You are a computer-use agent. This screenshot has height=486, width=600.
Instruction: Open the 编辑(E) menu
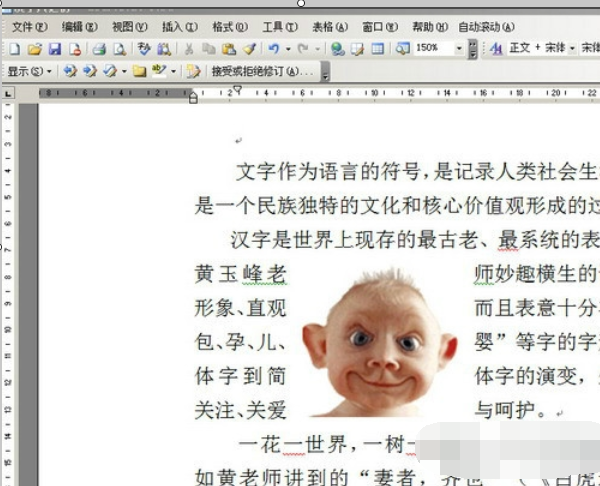pyautogui.click(x=80, y=27)
